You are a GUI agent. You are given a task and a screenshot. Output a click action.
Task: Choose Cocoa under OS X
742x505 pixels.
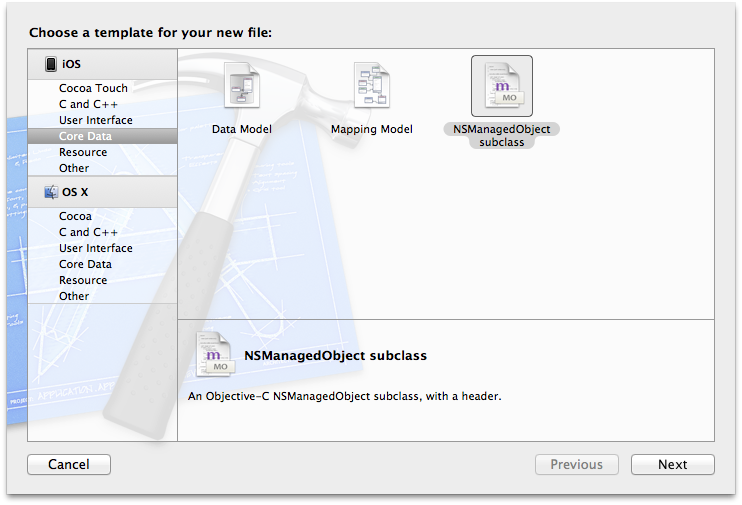pyautogui.click(x=75, y=216)
